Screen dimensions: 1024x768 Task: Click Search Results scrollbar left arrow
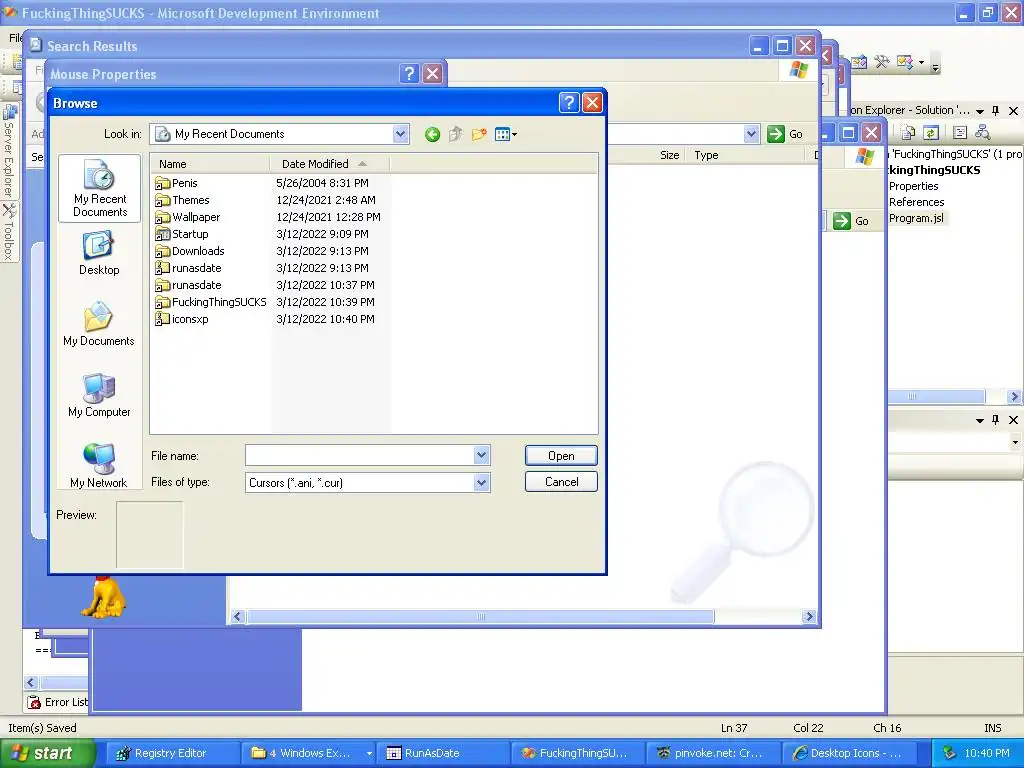(237, 616)
